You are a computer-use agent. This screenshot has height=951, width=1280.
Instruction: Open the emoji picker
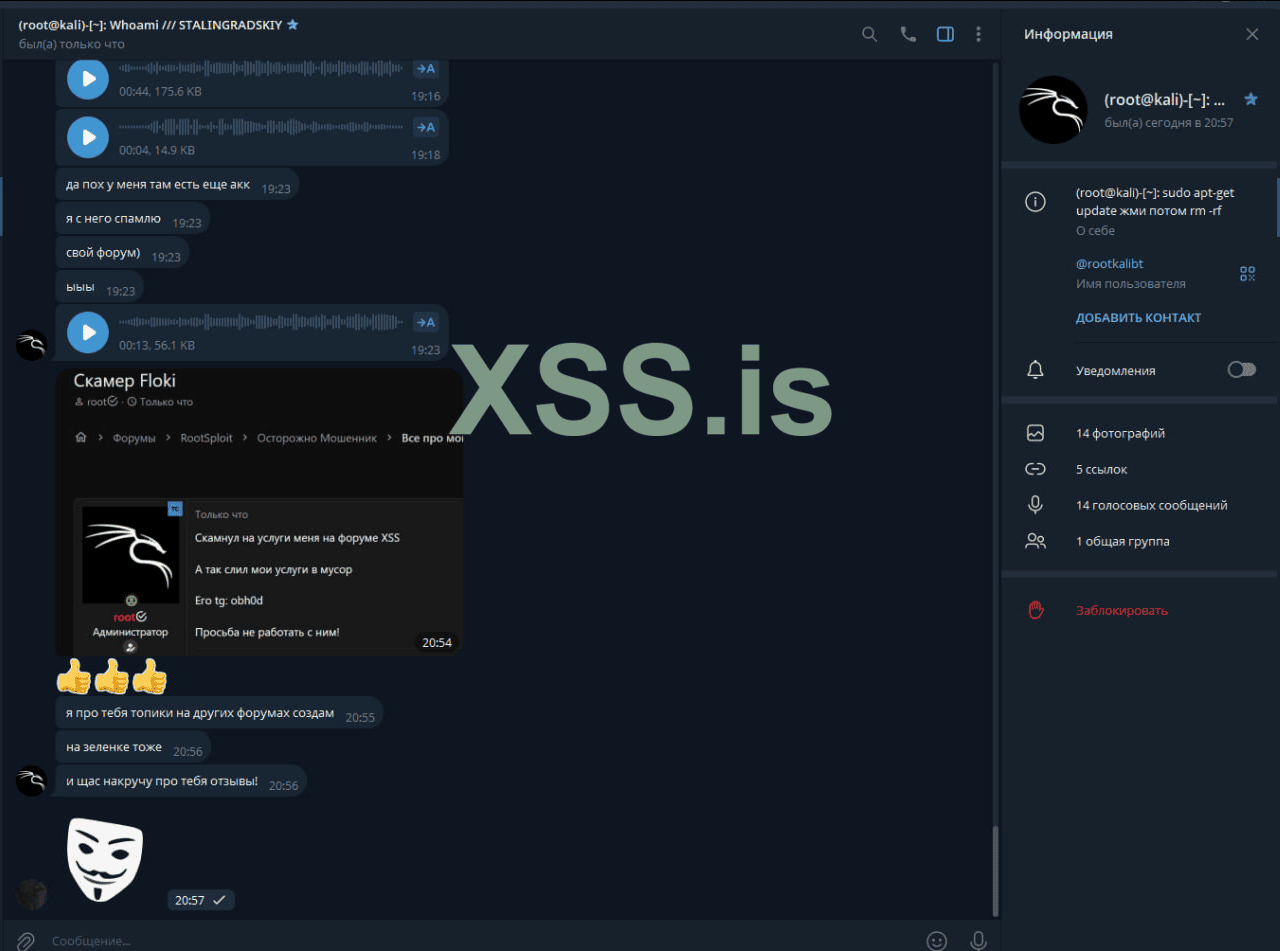(x=937, y=940)
